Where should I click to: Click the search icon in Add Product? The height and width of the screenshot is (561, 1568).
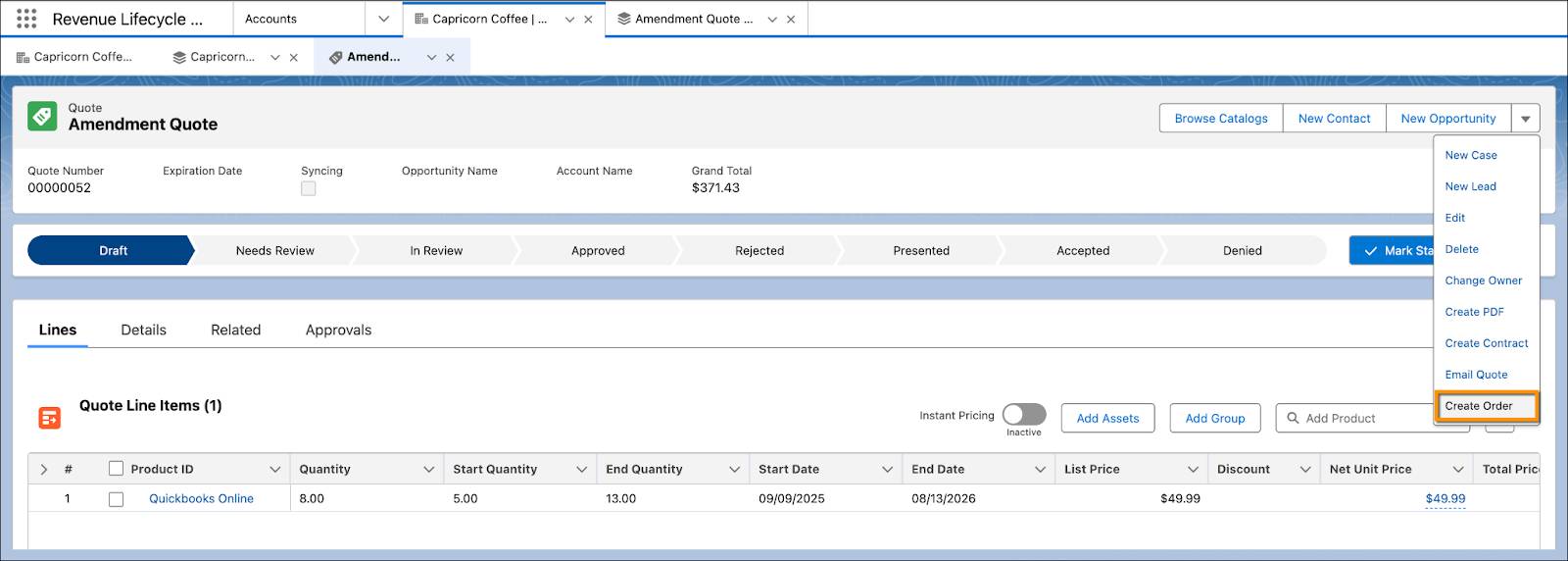coord(1294,418)
